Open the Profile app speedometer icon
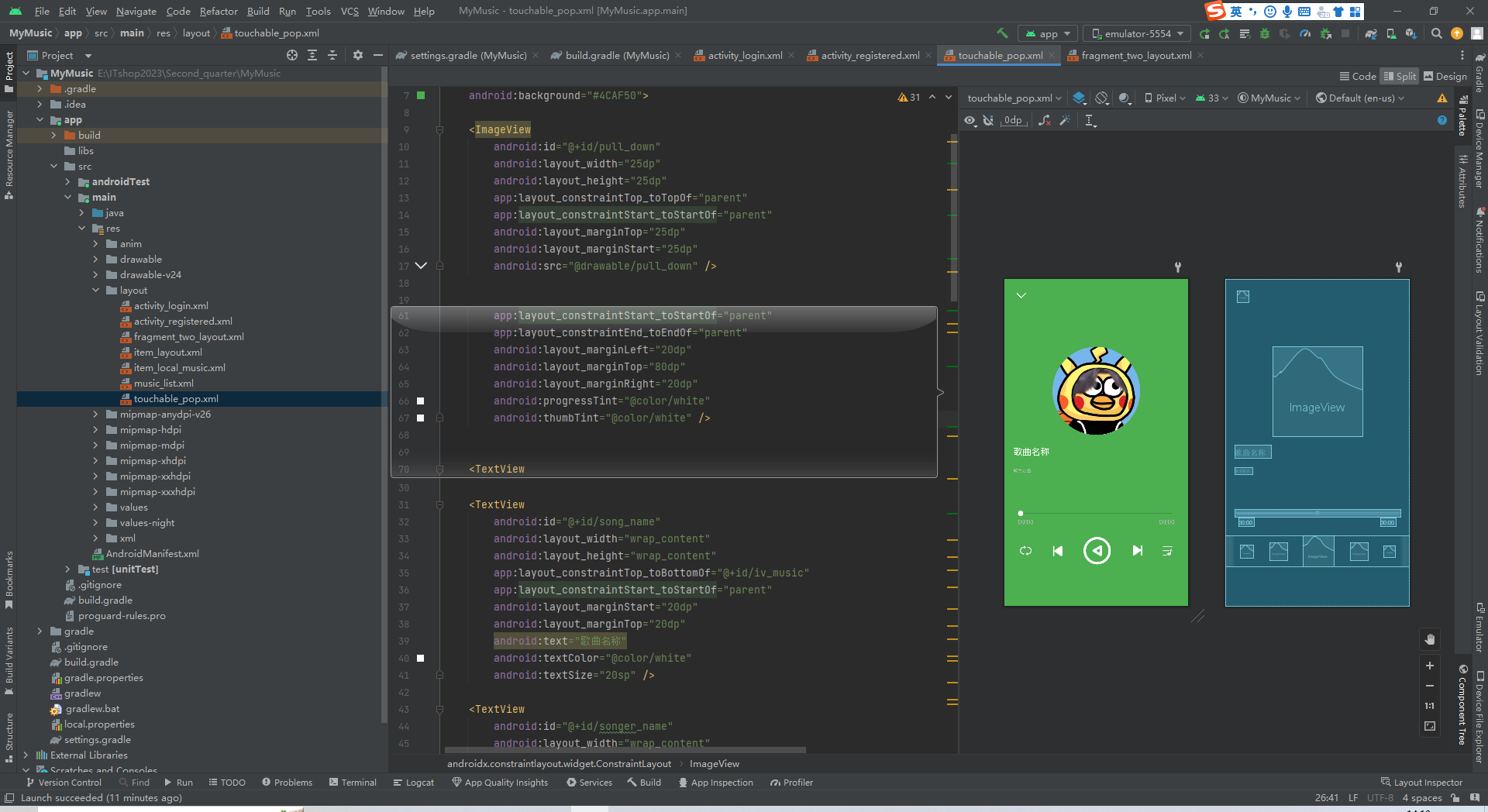 pos(1305,33)
